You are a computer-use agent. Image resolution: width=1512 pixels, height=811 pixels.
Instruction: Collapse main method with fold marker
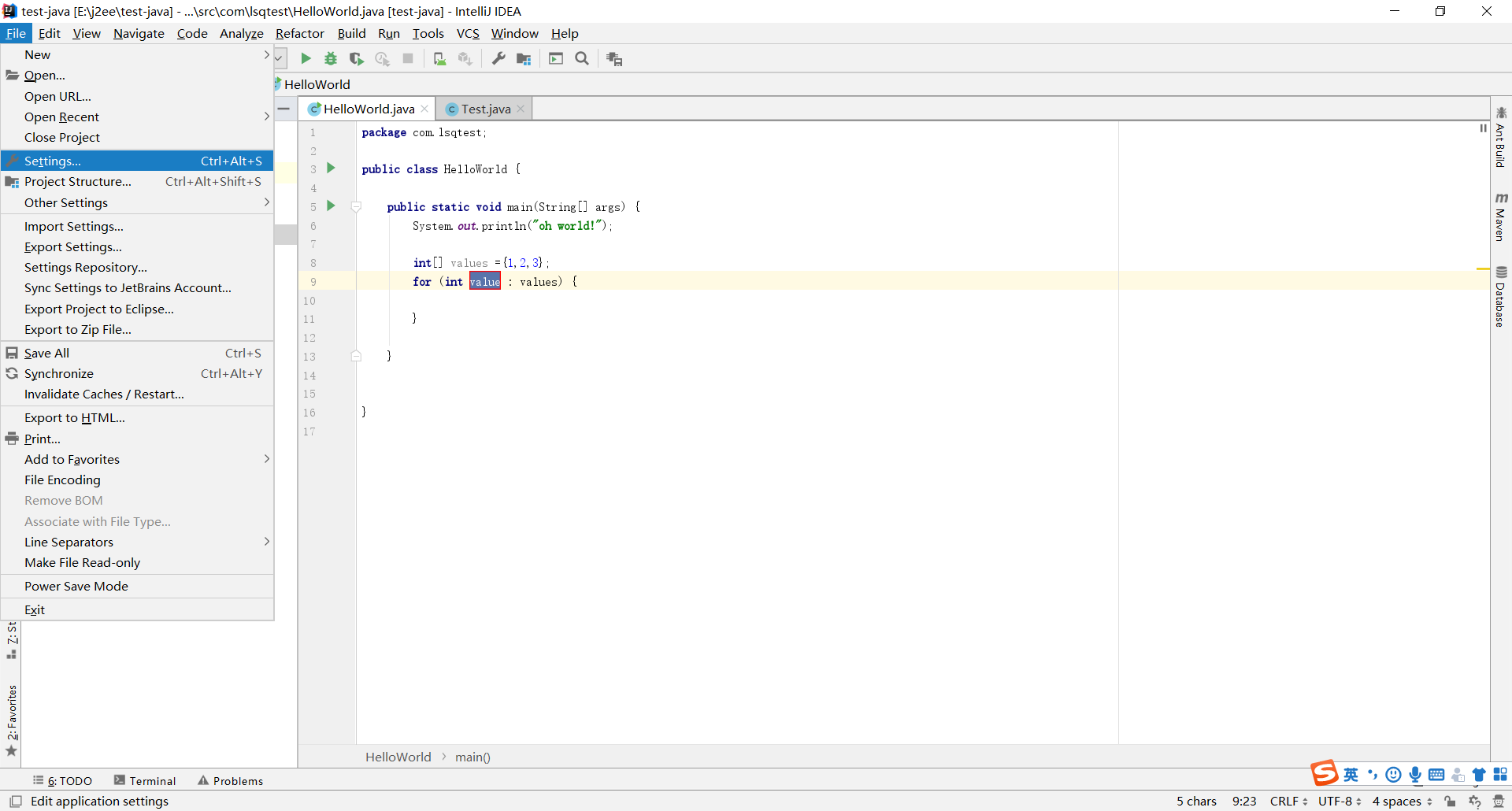[356, 207]
